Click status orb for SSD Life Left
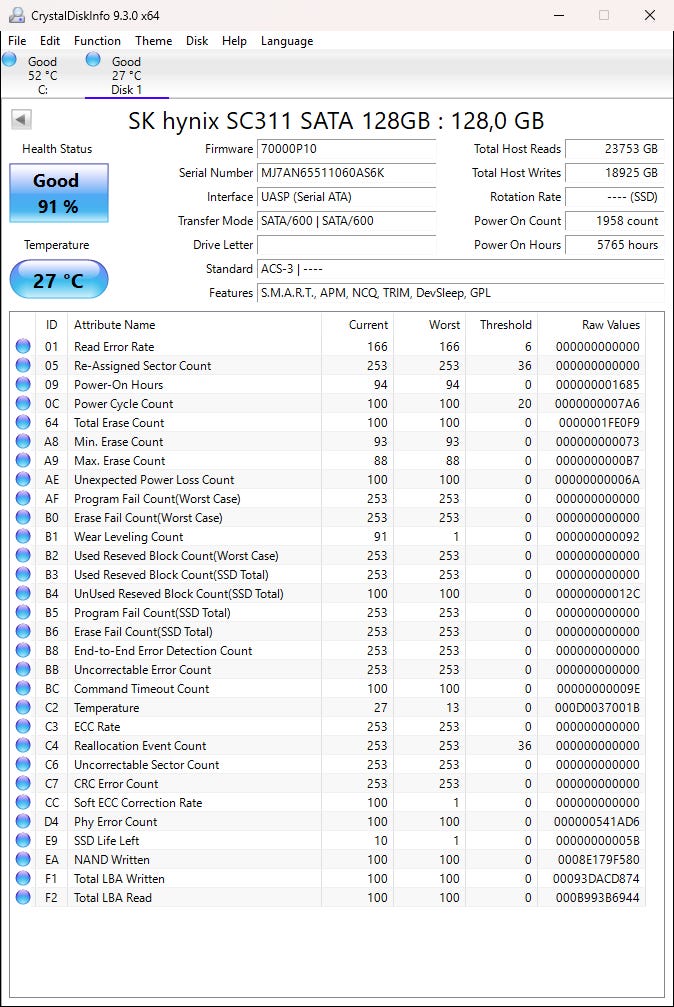The image size is (674, 1007). pos(23,841)
